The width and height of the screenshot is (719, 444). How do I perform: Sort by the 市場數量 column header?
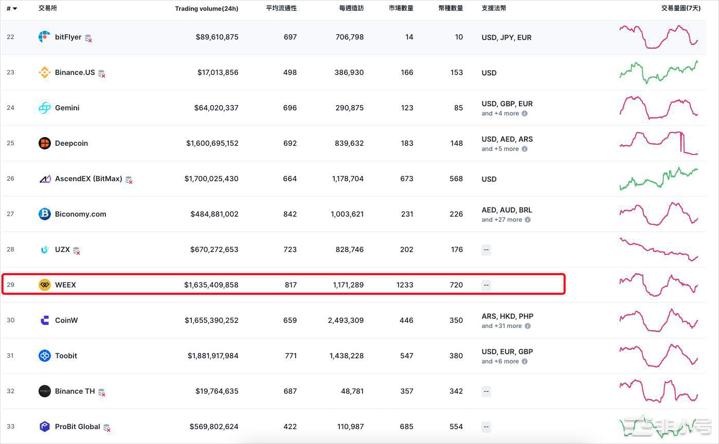click(x=401, y=8)
